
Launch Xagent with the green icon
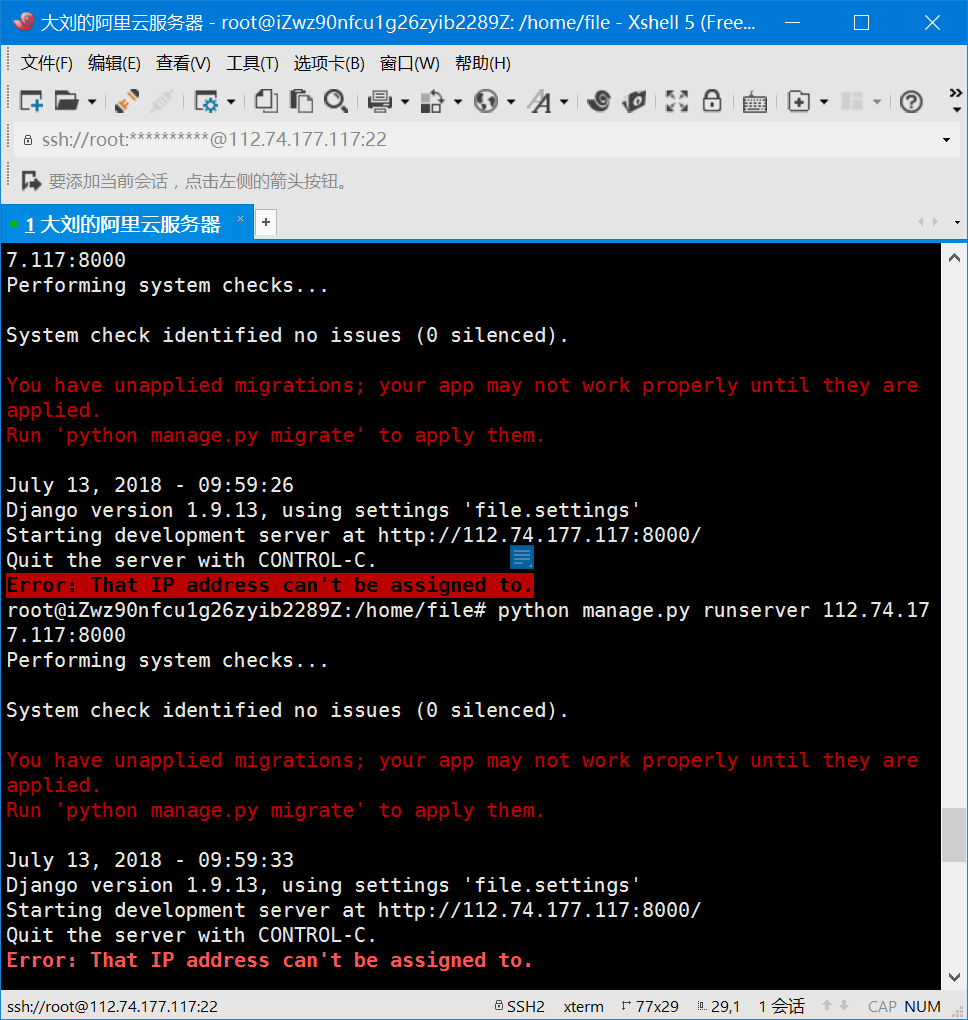[x=634, y=101]
